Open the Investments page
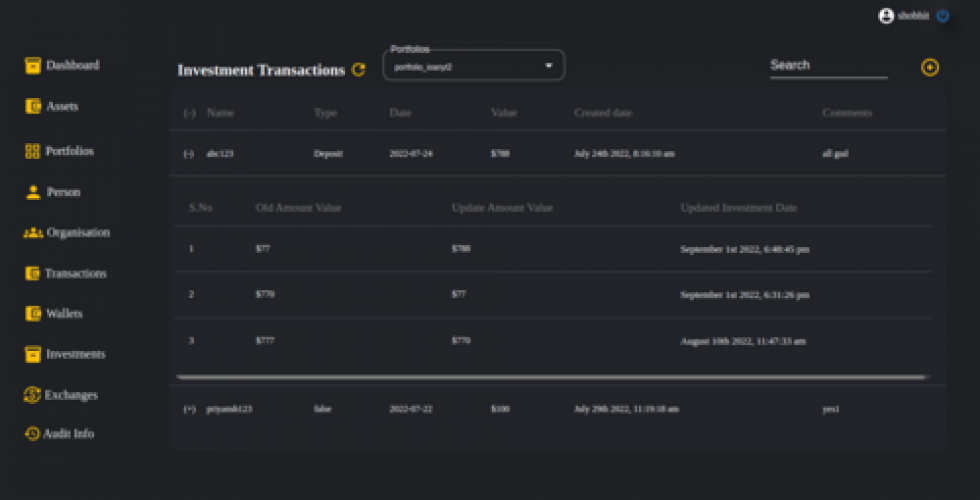This screenshot has height=500, width=980. click(x=76, y=354)
